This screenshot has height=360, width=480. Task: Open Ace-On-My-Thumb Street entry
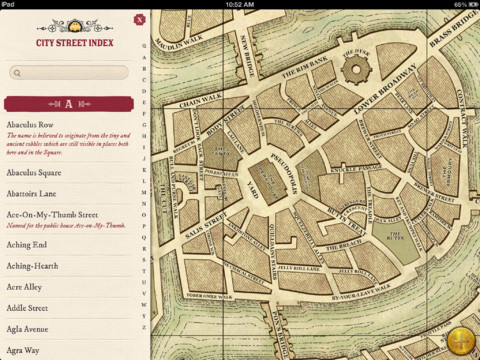coord(69,219)
